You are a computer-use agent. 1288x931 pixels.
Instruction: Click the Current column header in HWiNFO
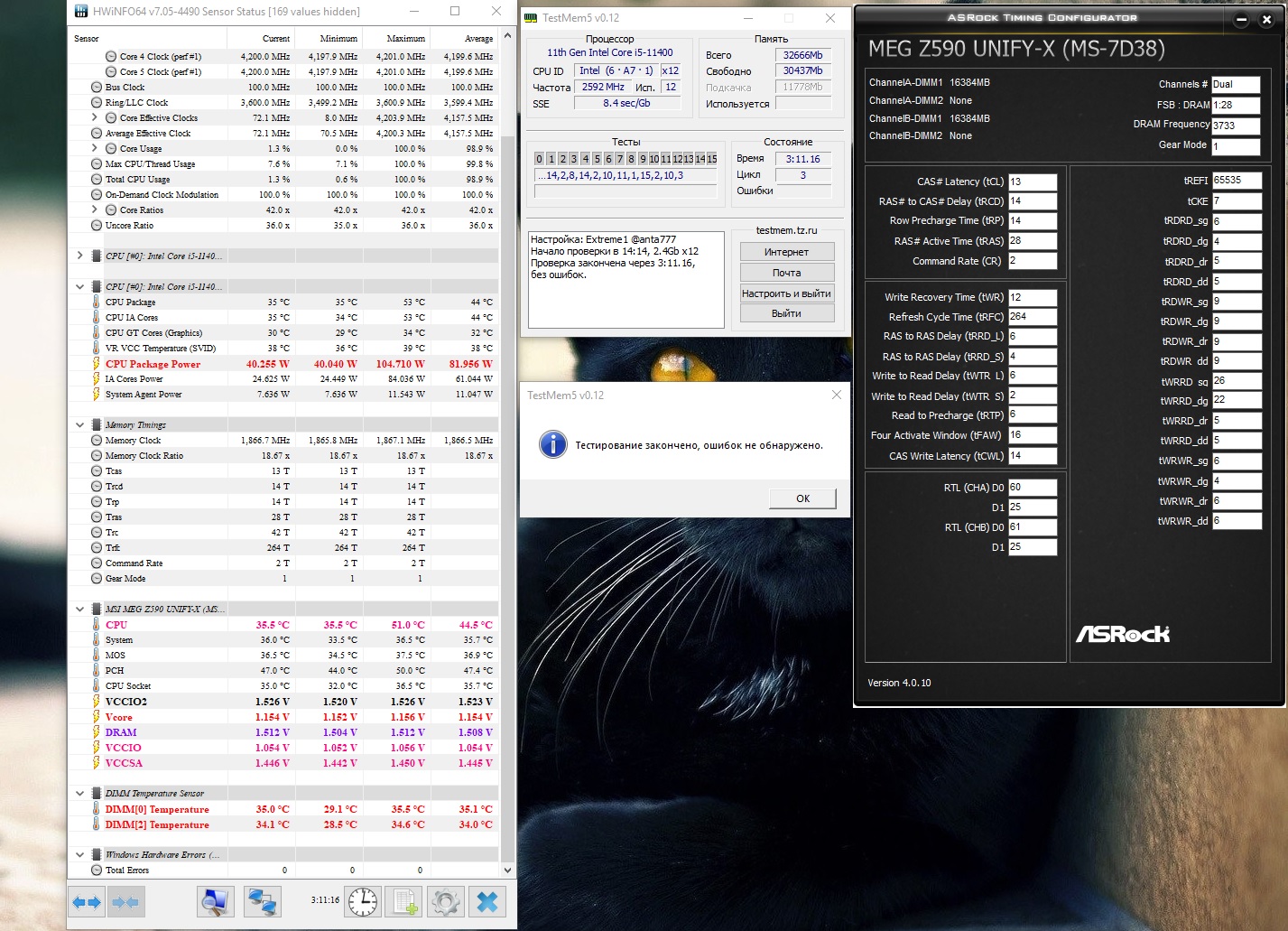pyautogui.click(x=276, y=39)
